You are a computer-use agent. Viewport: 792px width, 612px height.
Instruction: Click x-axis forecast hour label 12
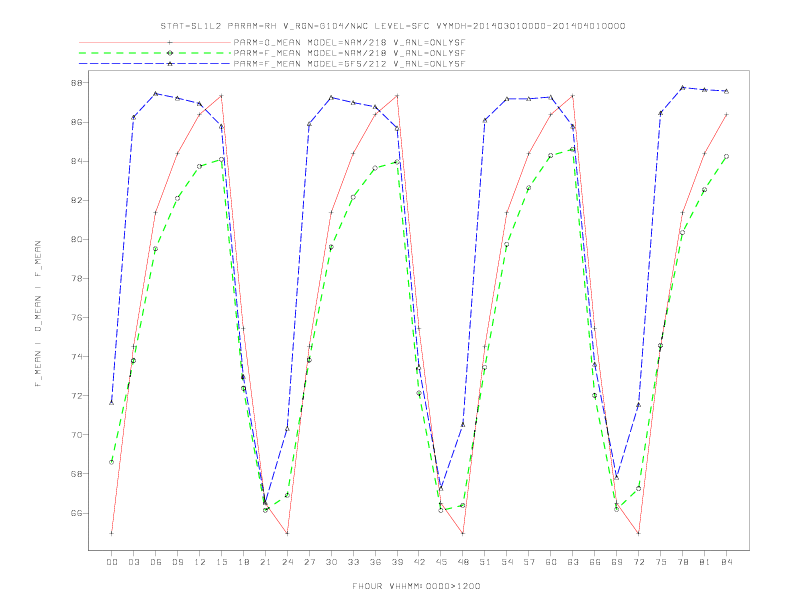coord(200,562)
